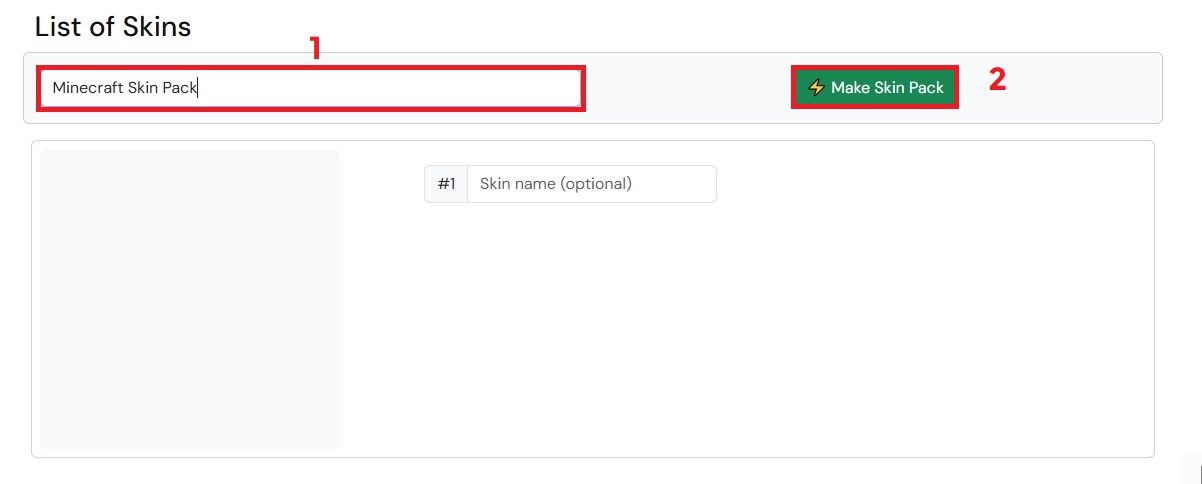Click the word Skins in the heading

[x=156, y=27]
